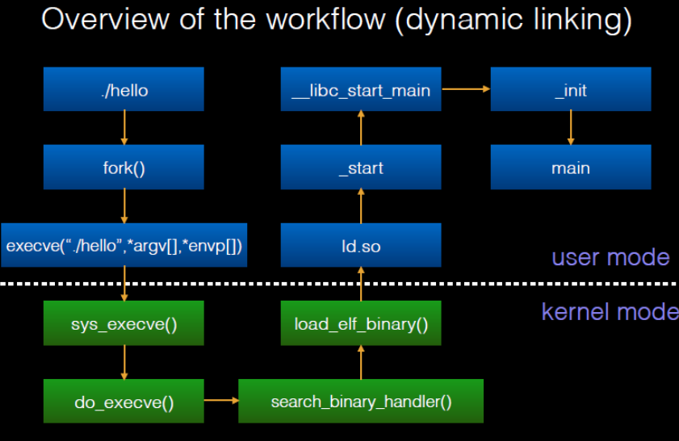Screen dimensions: 679x441
Task: Select the __libc_start_main box
Action: click(361, 90)
